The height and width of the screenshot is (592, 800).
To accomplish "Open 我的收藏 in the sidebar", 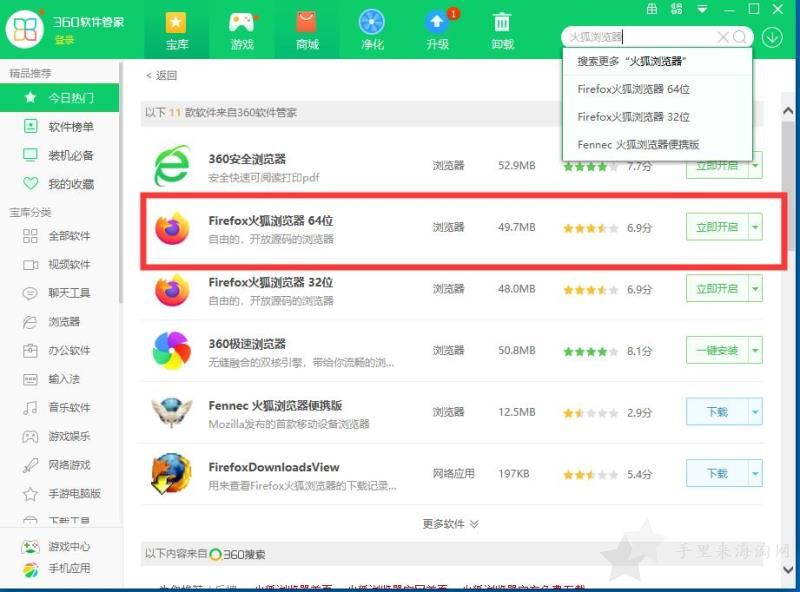I will (x=59, y=184).
